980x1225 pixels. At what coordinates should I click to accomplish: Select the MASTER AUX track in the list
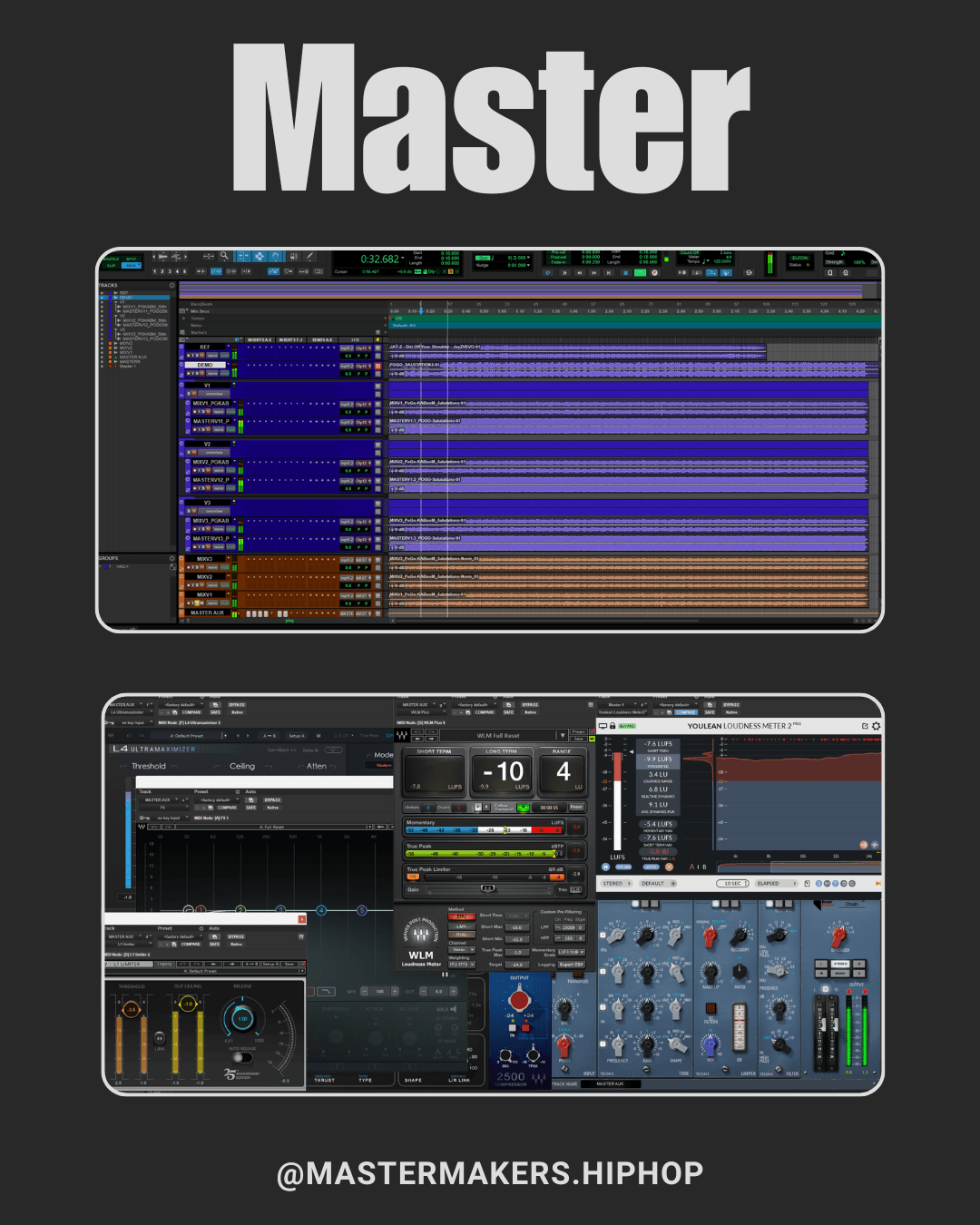pos(133,357)
